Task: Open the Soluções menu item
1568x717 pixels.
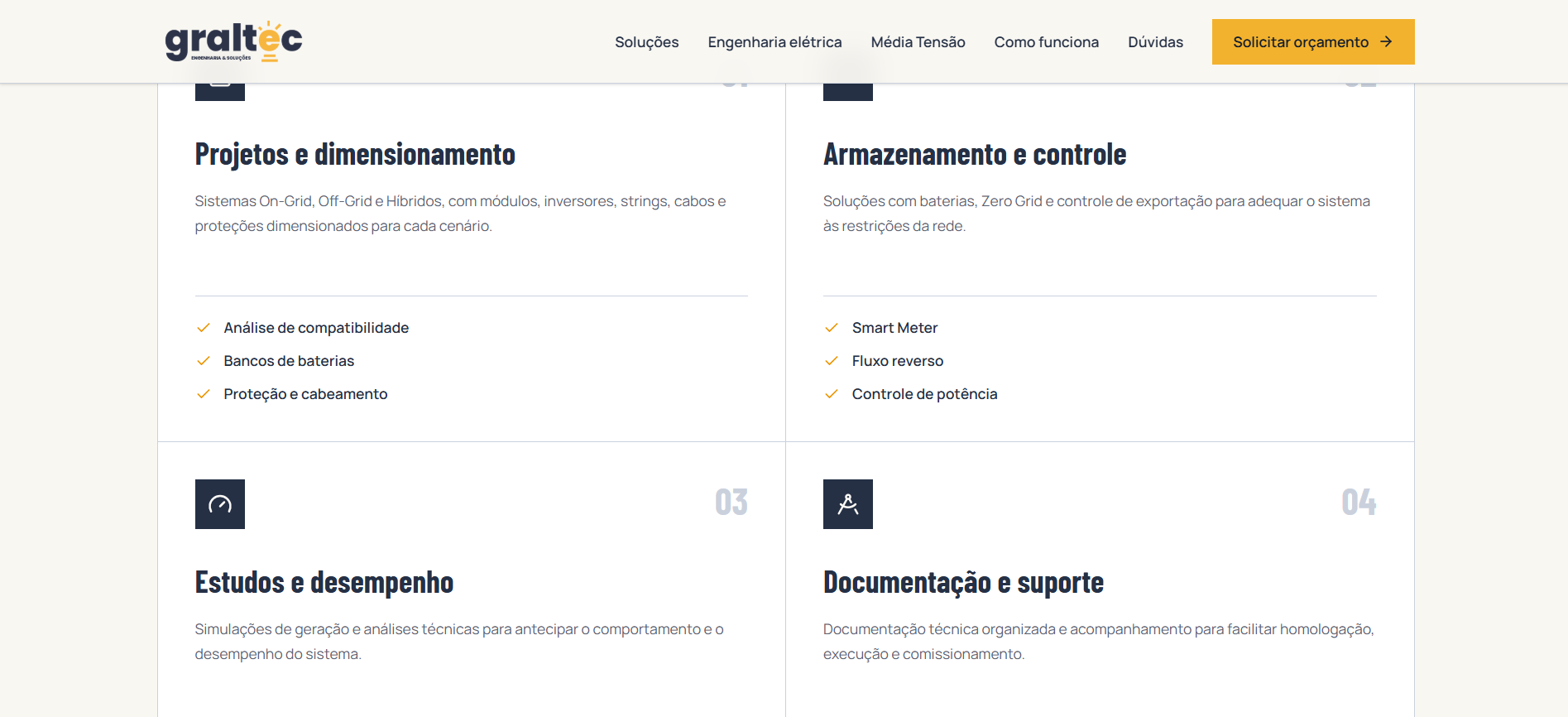Action: tap(647, 42)
